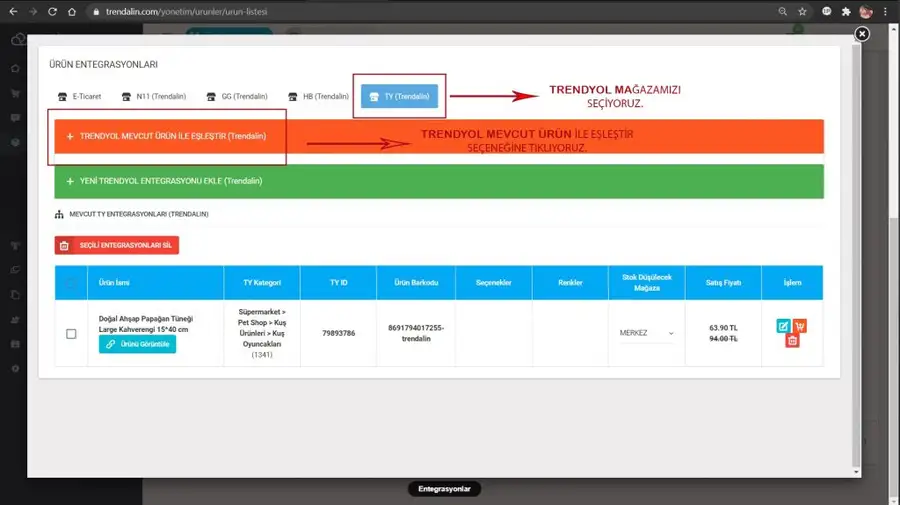Click the chat message icon in left sidebar
This screenshot has width=900, height=505.
pos(15,118)
